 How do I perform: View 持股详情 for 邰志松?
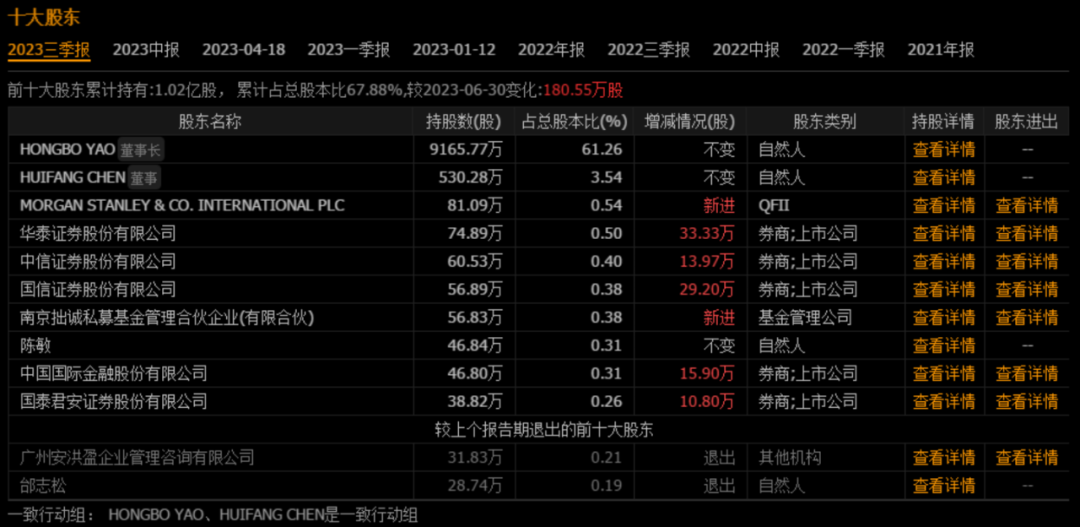pos(944,486)
